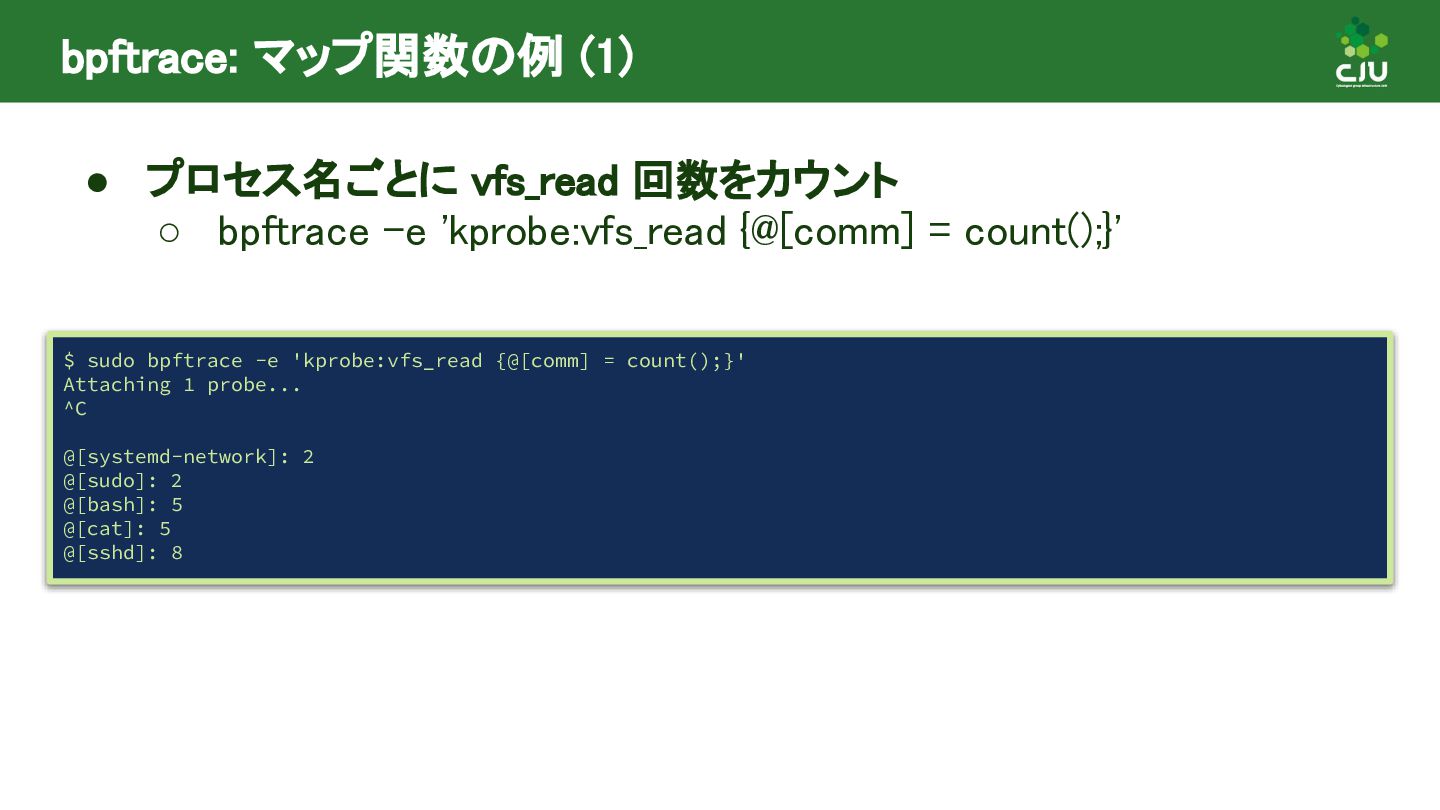
Task: Select the slide title 'bpftrace: マップ関数の例 (1)'
Action: coord(347,58)
